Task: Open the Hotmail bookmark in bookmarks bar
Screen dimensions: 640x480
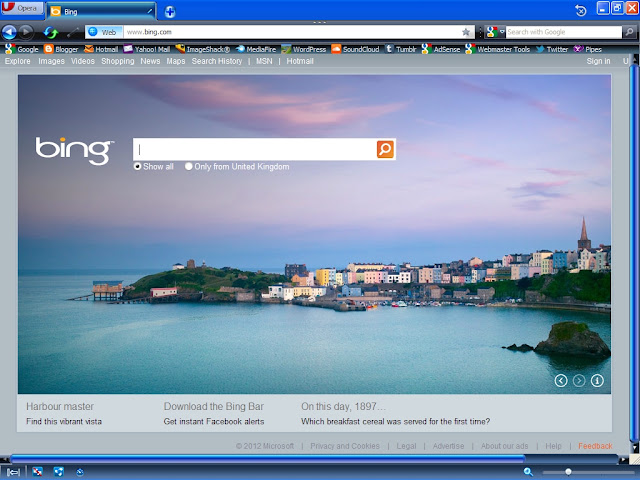Action: coord(101,49)
